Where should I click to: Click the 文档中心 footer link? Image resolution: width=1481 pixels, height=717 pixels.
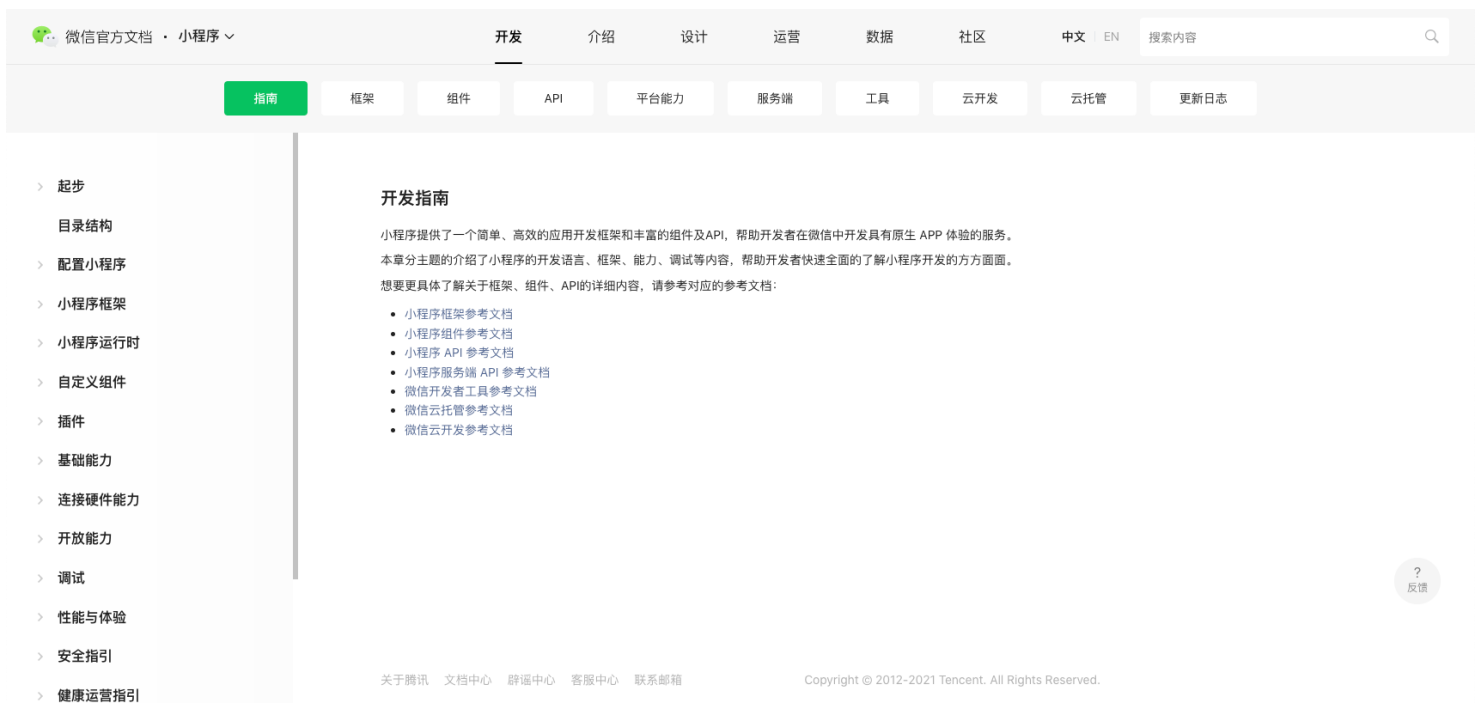(x=468, y=680)
